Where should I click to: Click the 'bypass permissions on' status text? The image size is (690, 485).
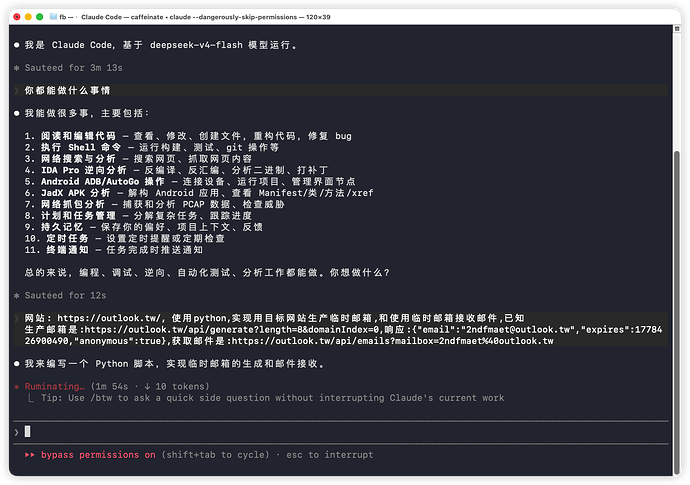(x=98, y=455)
